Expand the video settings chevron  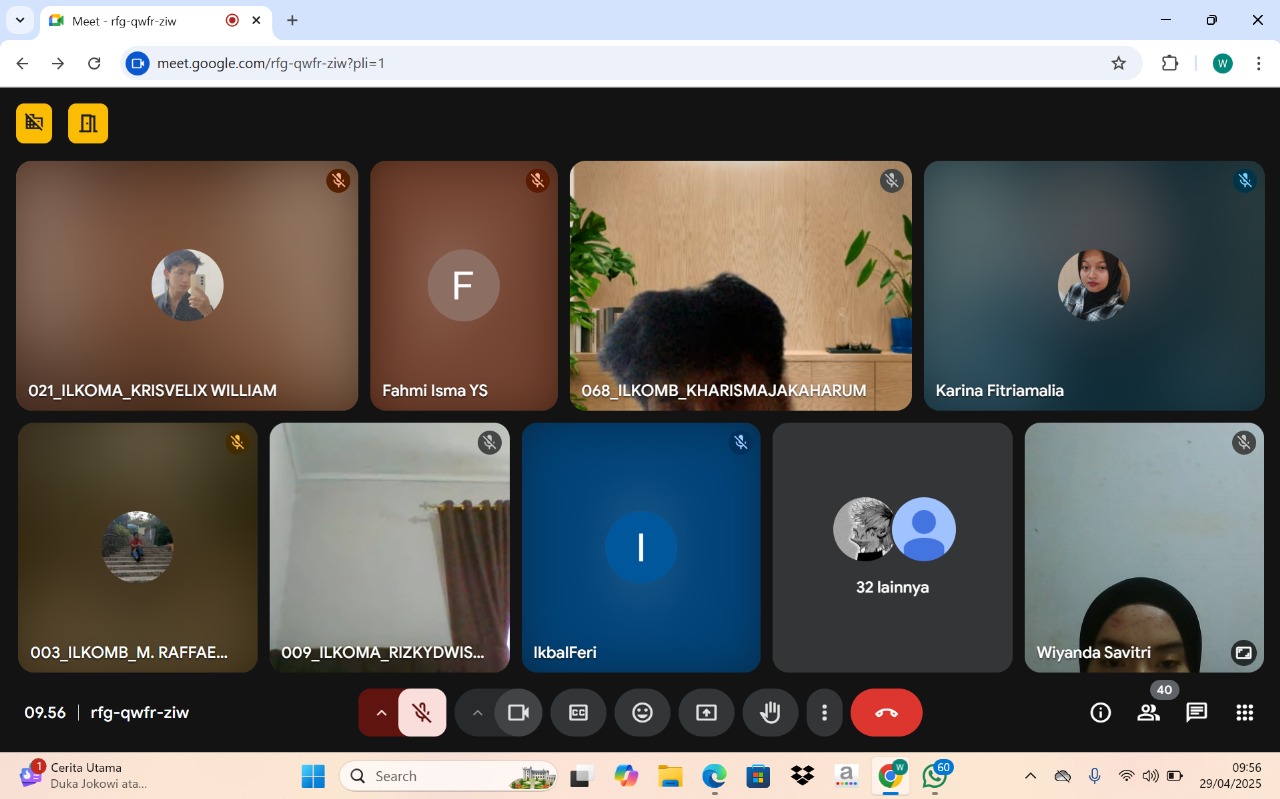(477, 713)
